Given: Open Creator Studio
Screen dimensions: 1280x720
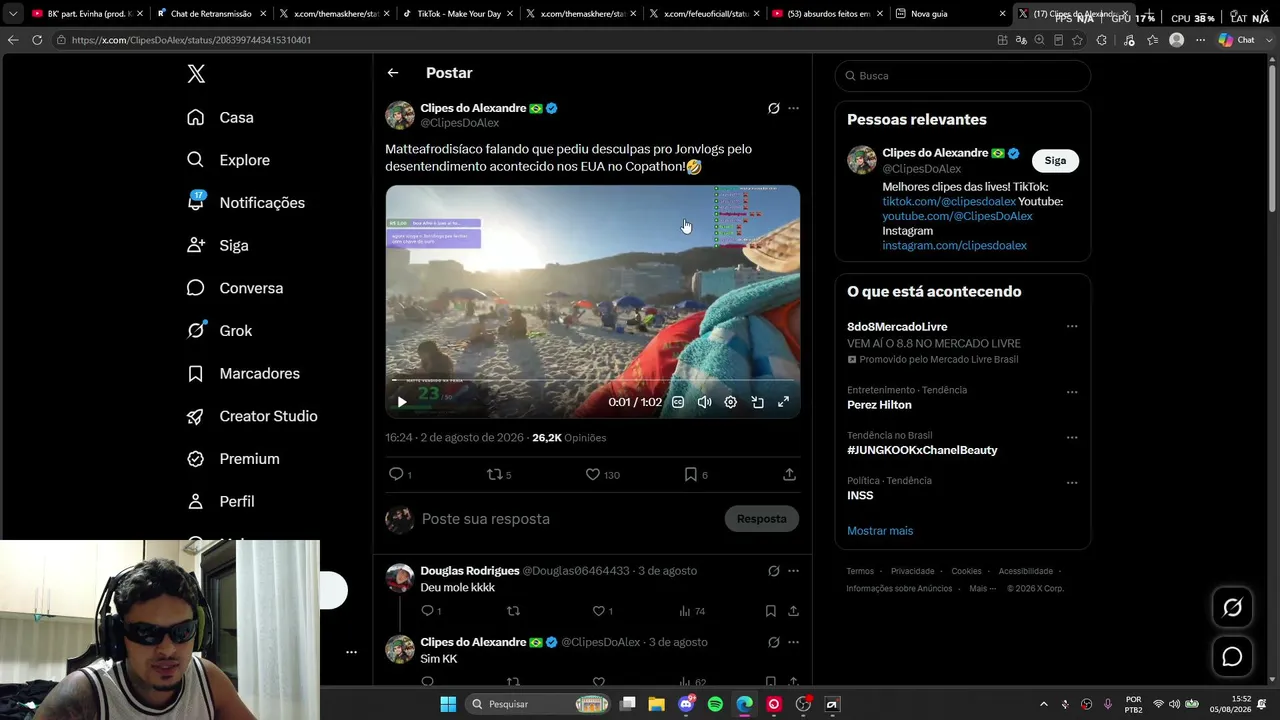Looking at the screenshot, I should tap(252, 416).
